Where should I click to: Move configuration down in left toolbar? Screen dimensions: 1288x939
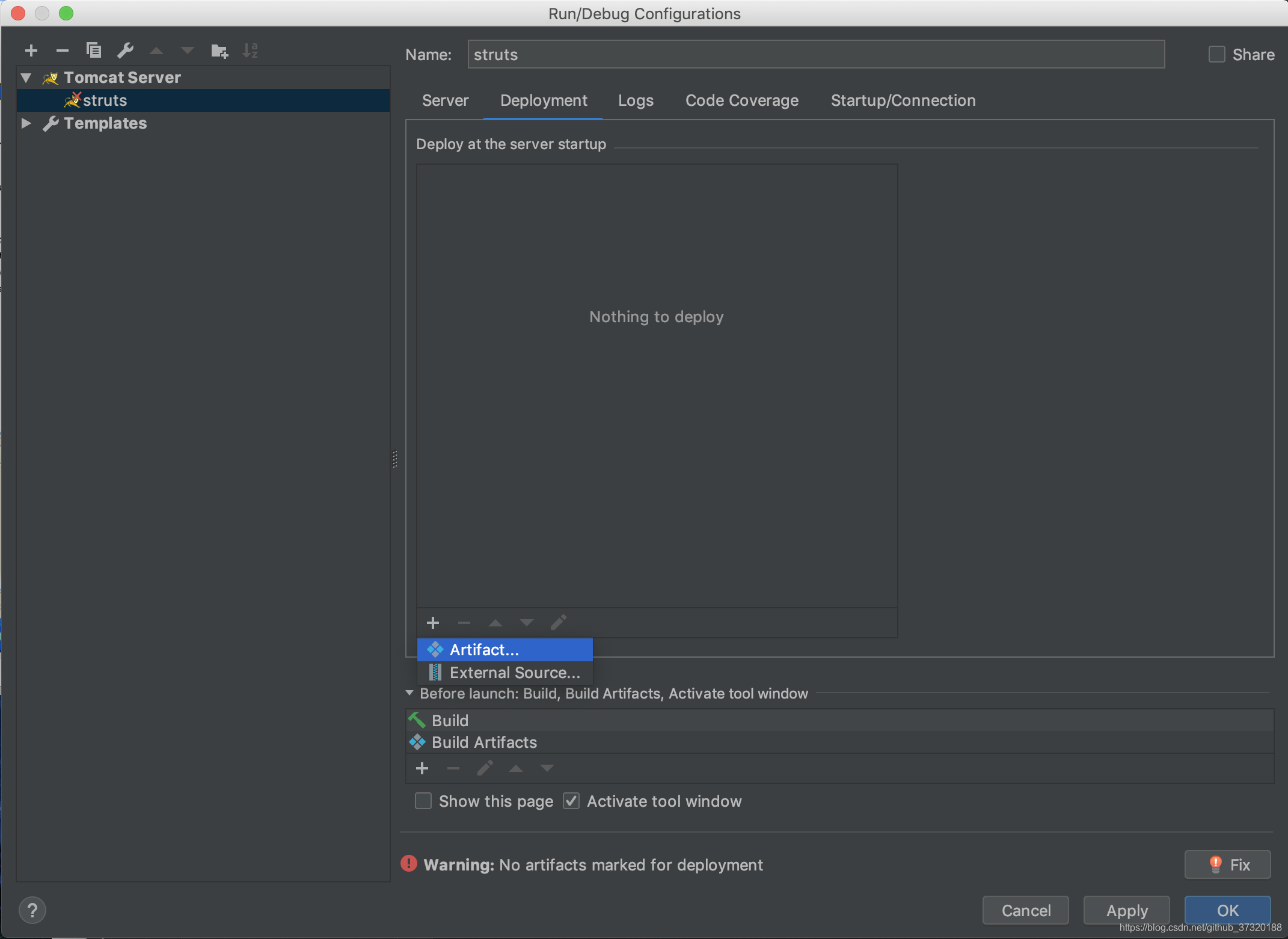coord(188,50)
